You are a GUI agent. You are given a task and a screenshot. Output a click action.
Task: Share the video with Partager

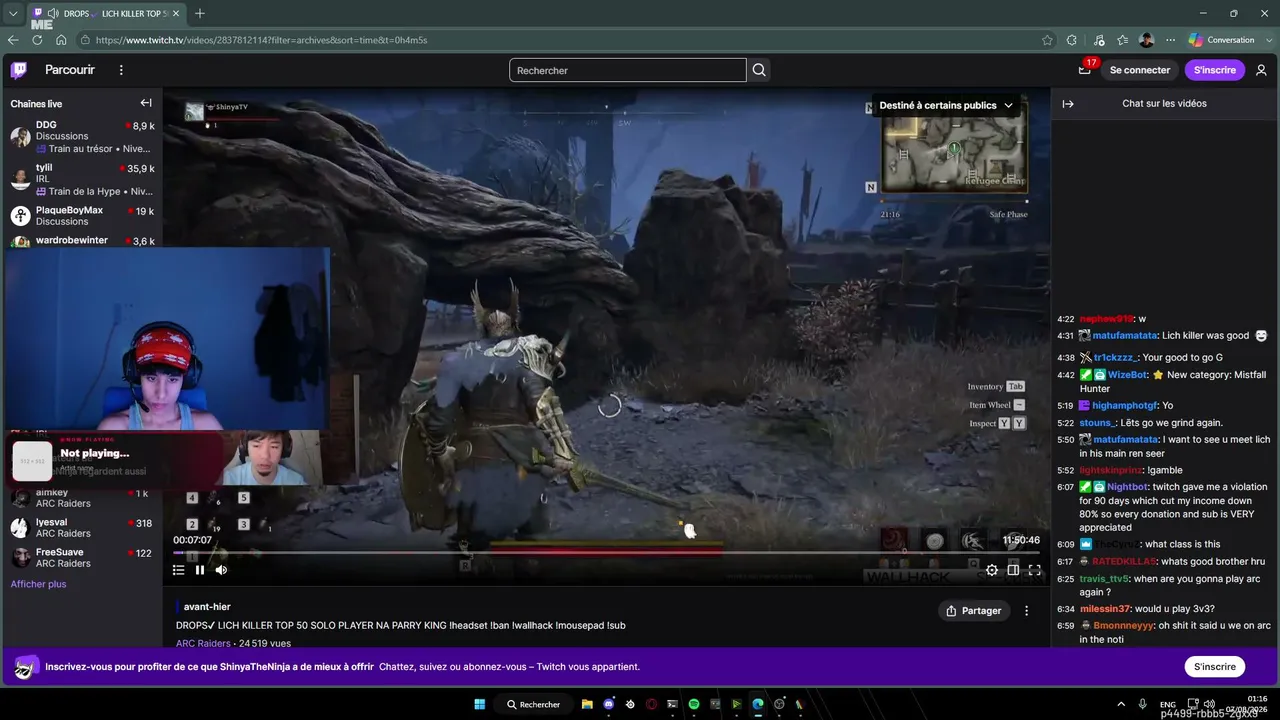(974, 611)
